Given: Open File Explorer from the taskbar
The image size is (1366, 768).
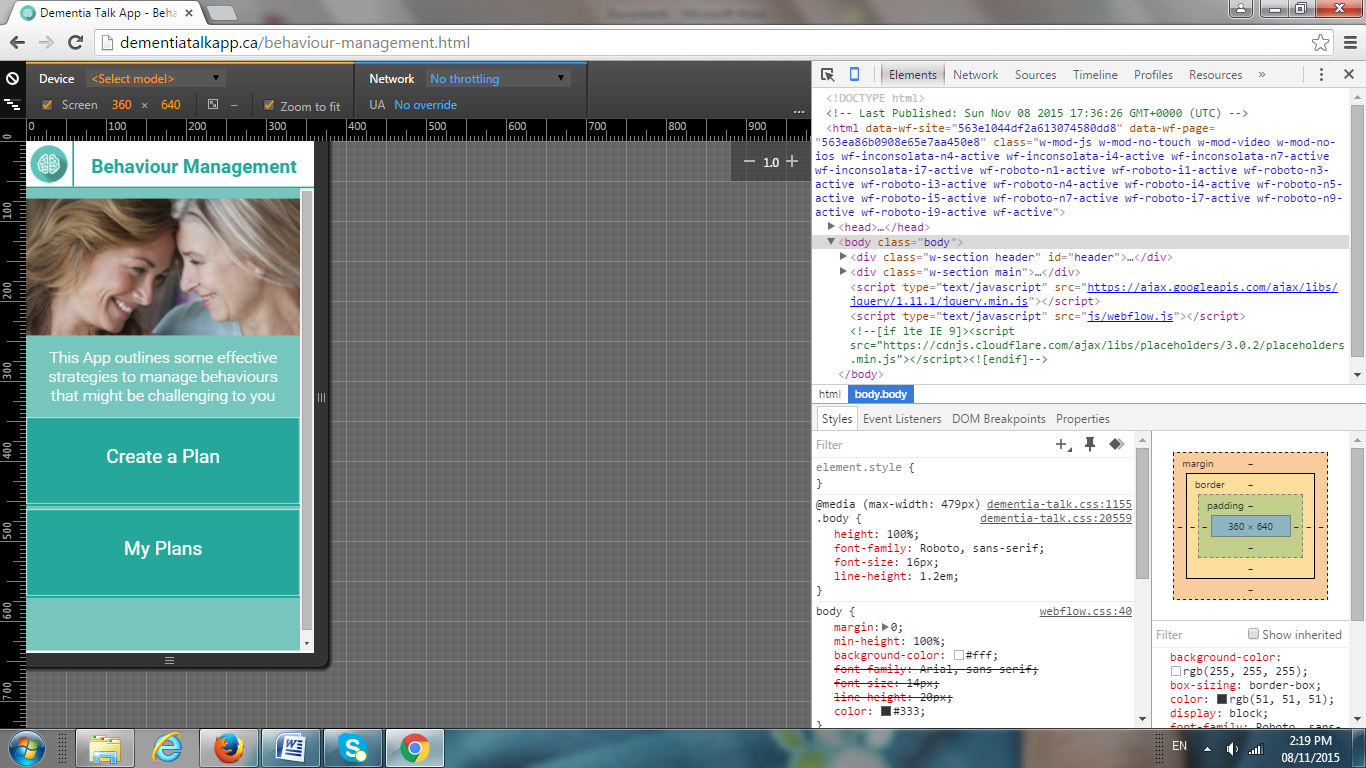Looking at the screenshot, I should pos(105,748).
